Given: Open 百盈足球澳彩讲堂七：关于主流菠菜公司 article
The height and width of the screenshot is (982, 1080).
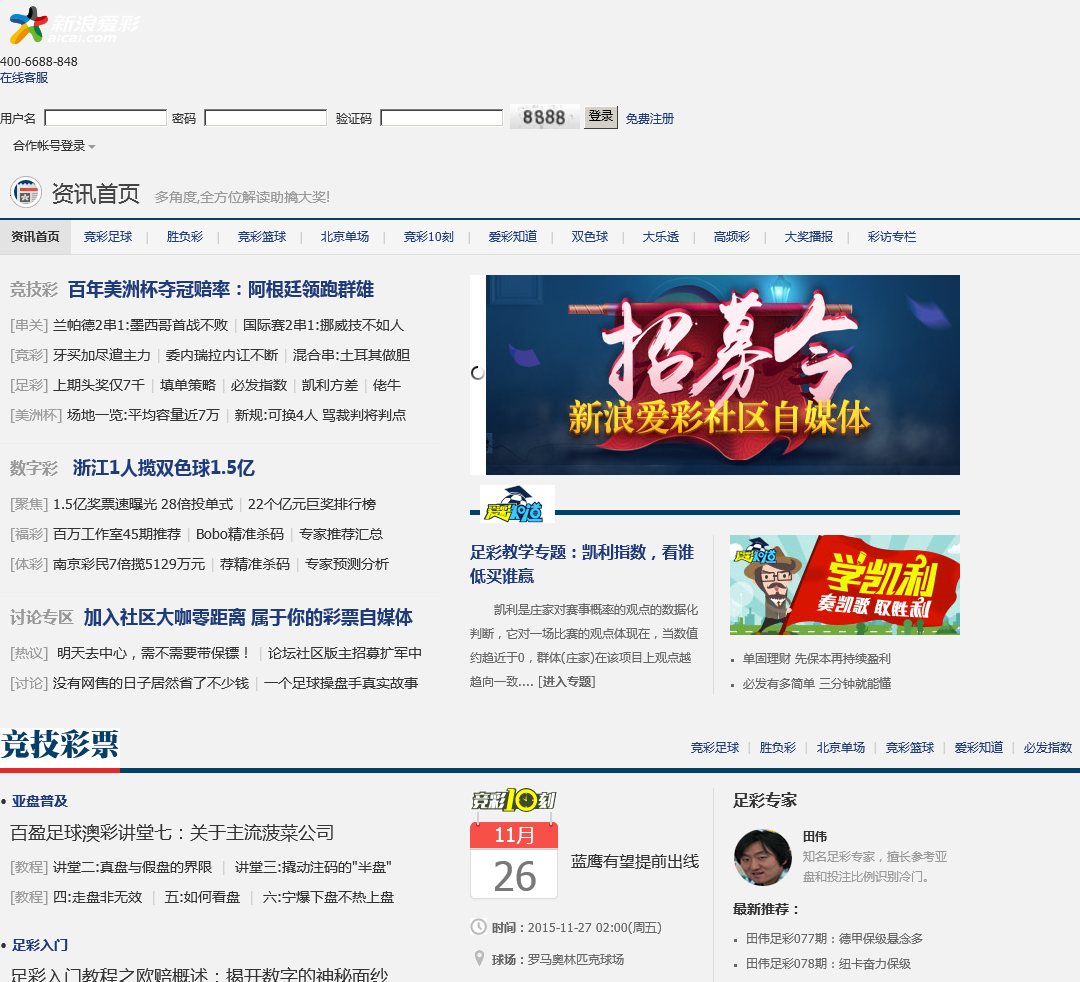Looking at the screenshot, I should tap(172, 833).
